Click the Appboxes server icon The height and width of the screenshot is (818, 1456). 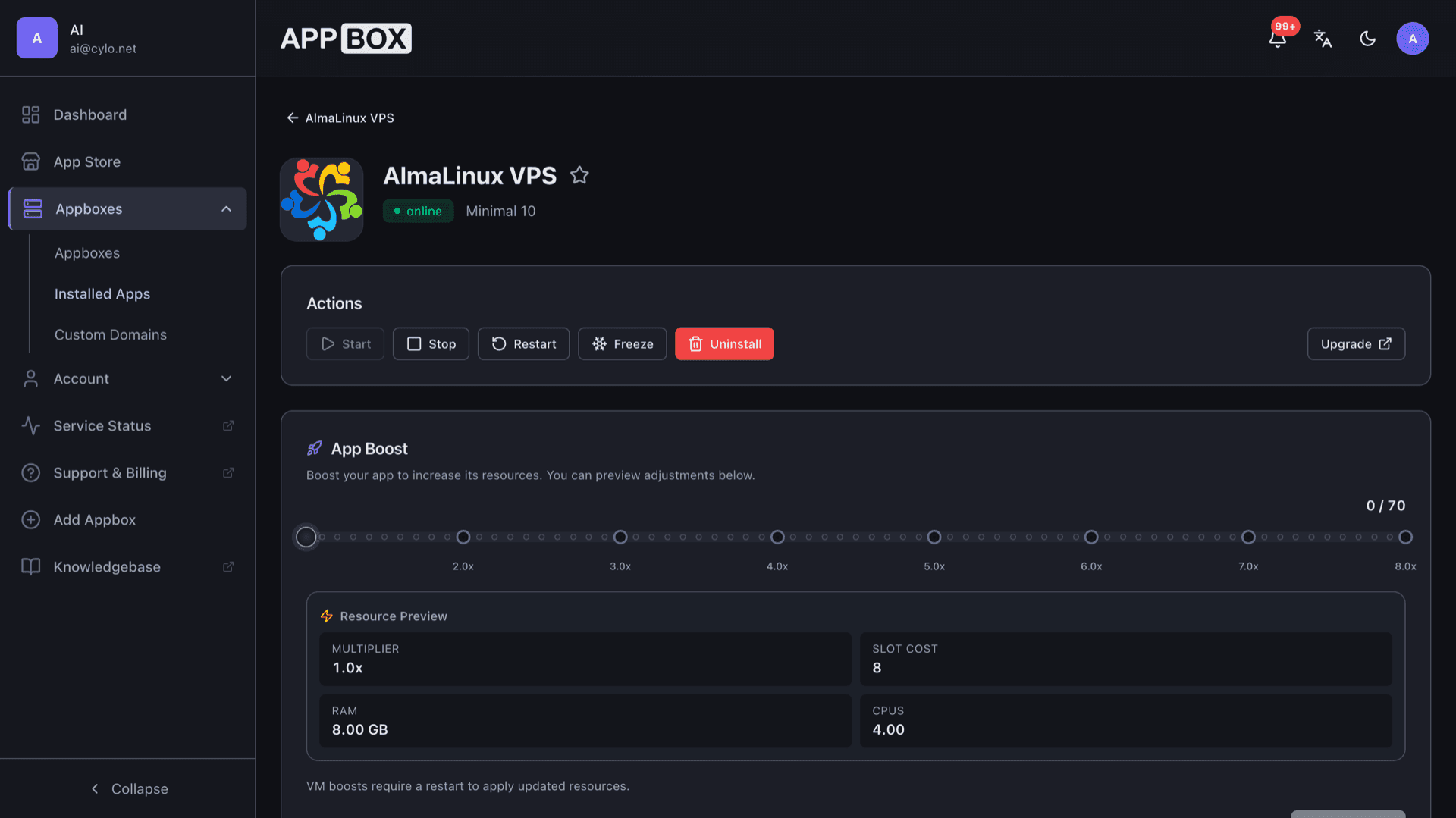33,208
